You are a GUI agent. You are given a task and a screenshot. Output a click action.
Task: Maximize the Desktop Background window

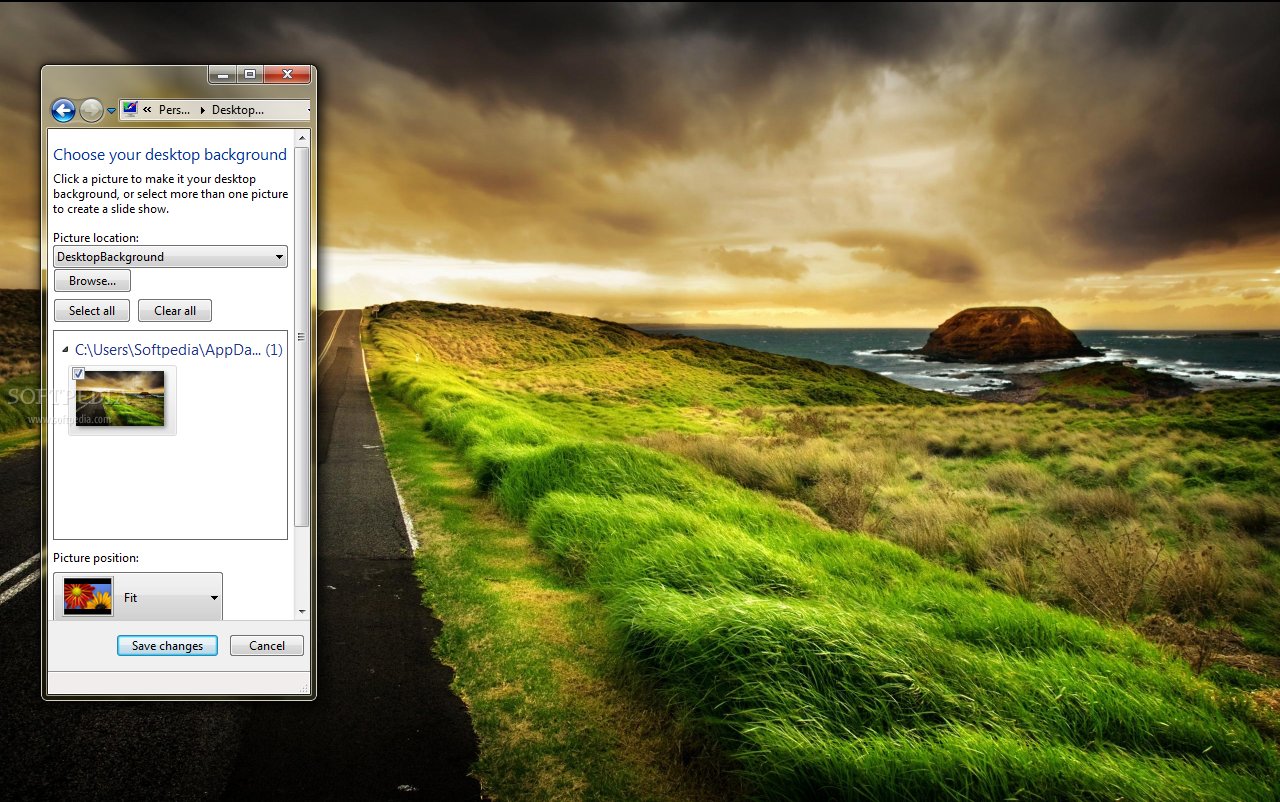click(x=250, y=74)
